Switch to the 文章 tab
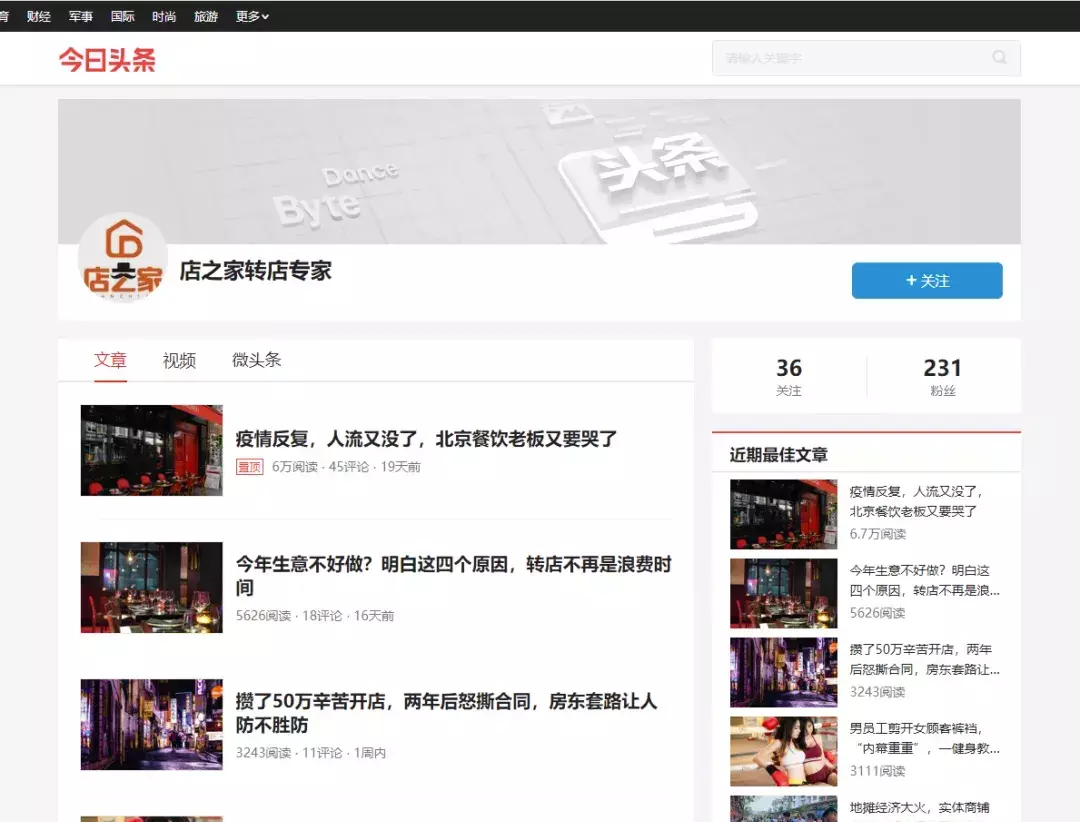Screen dimensions: 1080x822 (110, 360)
